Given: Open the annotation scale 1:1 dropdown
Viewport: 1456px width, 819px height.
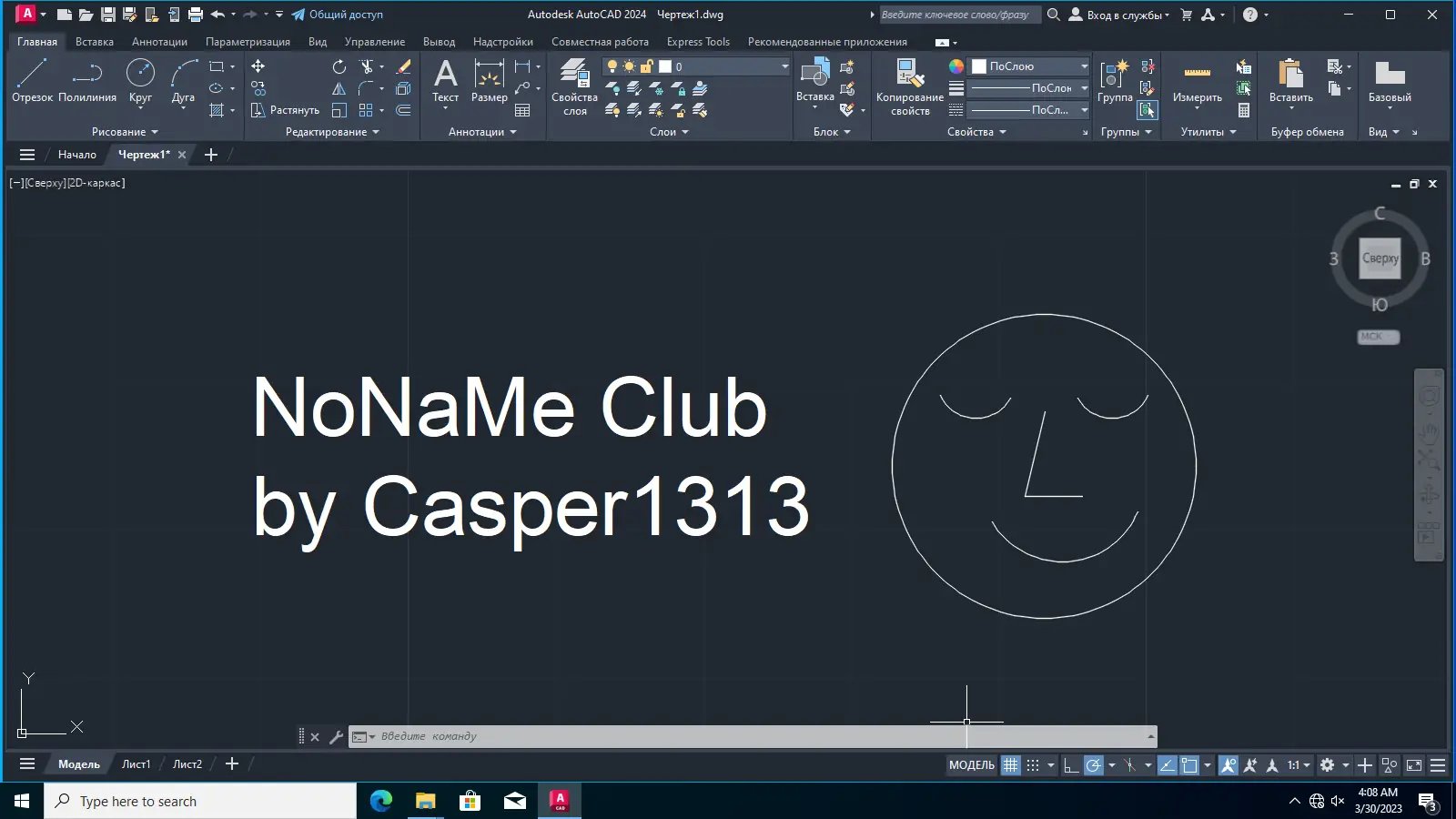Looking at the screenshot, I should pyautogui.click(x=1299, y=765).
